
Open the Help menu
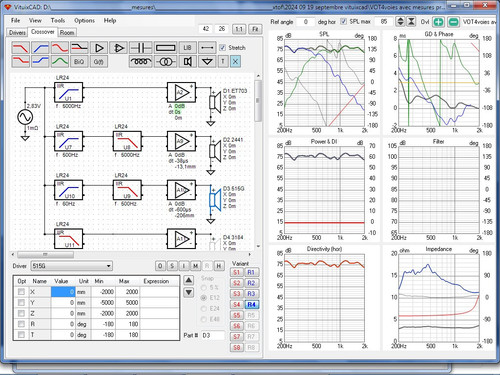[110, 20]
